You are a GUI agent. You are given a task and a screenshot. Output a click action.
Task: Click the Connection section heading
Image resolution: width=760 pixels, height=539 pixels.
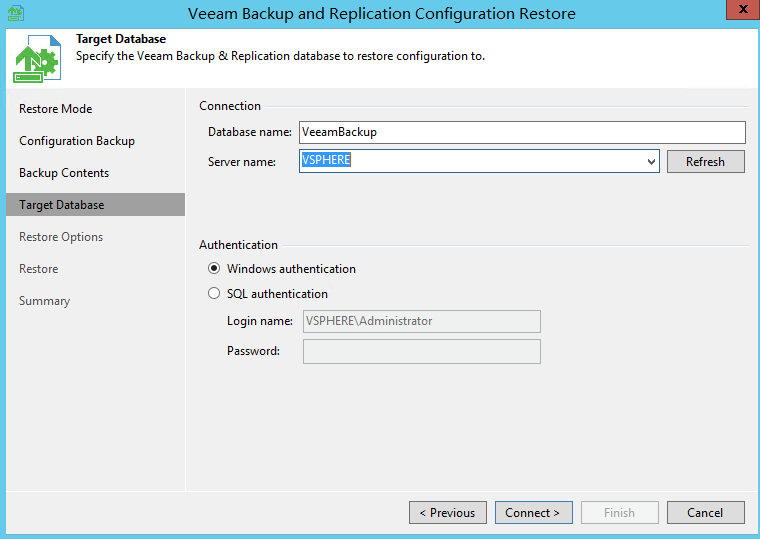click(230, 106)
